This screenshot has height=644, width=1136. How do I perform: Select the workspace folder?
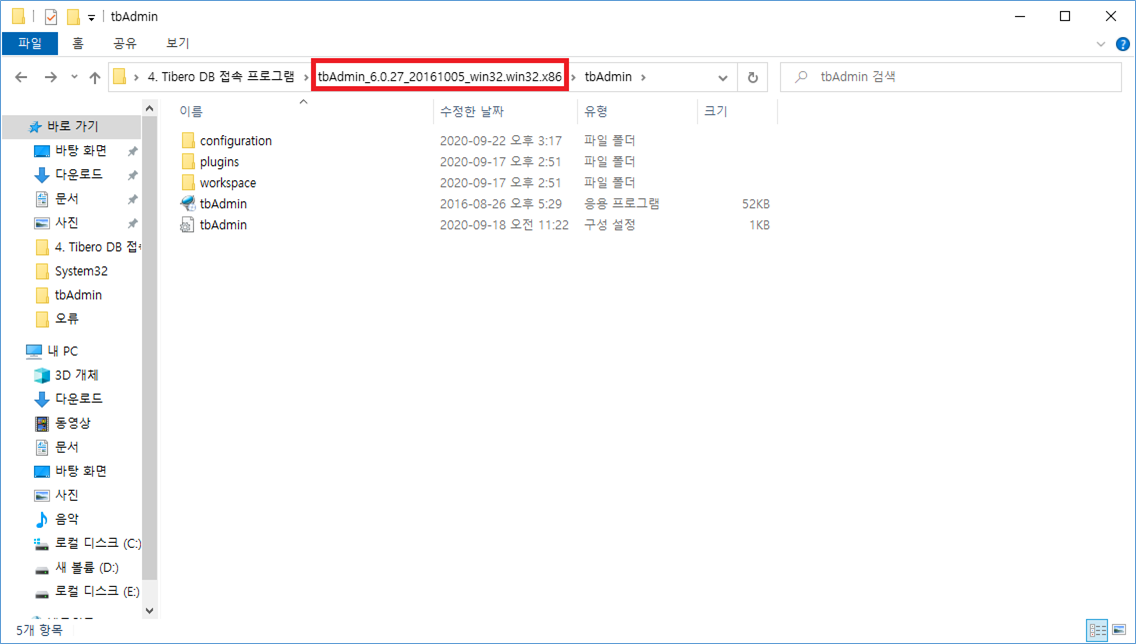point(227,183)
